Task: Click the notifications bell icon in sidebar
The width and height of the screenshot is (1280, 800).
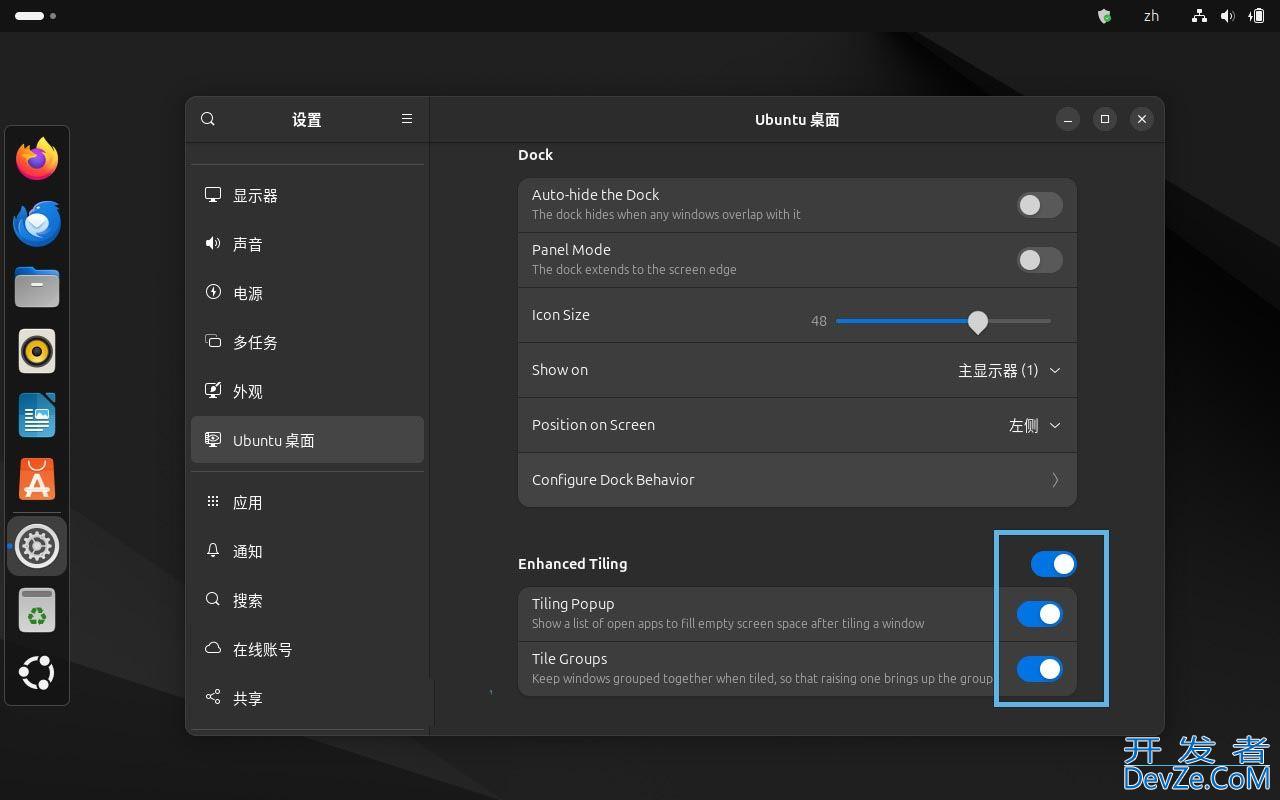Action: pyautogui.click(x=213, y=550)
